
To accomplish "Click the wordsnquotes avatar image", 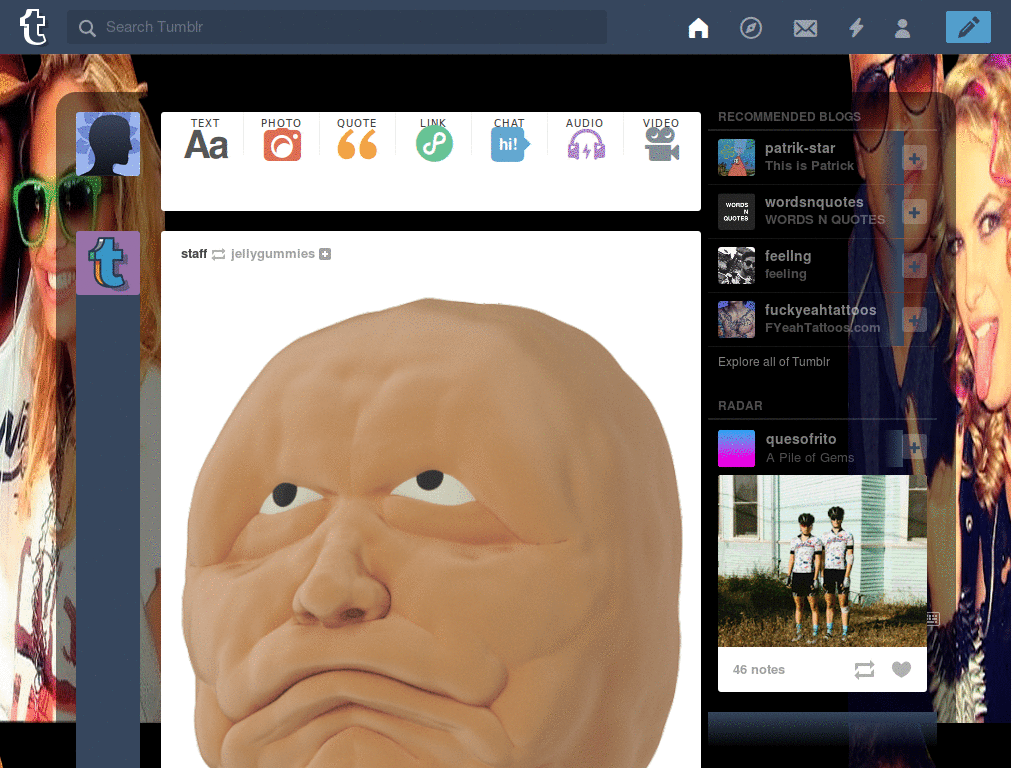I will click(x=736, y=212).
